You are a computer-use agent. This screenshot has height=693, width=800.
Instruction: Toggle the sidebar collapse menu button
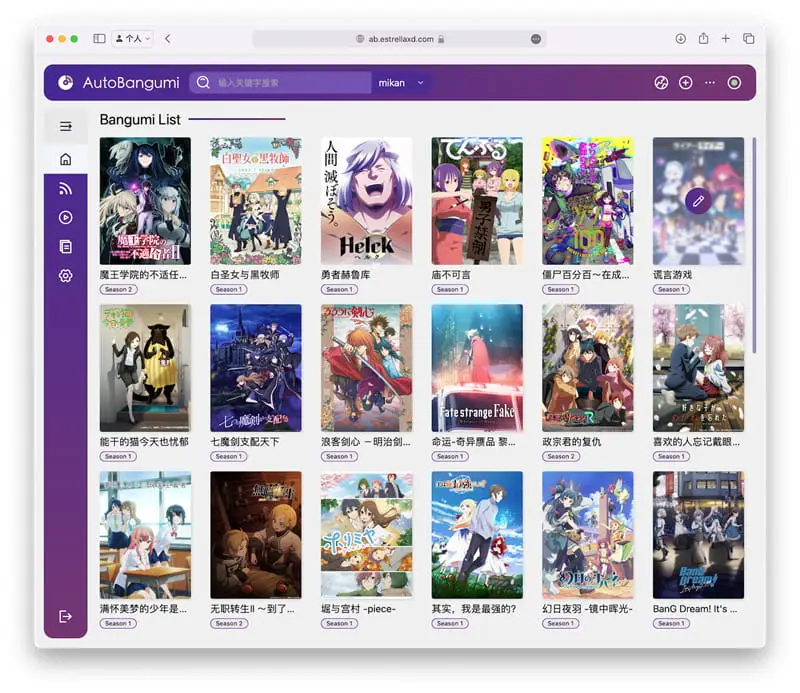65,126
